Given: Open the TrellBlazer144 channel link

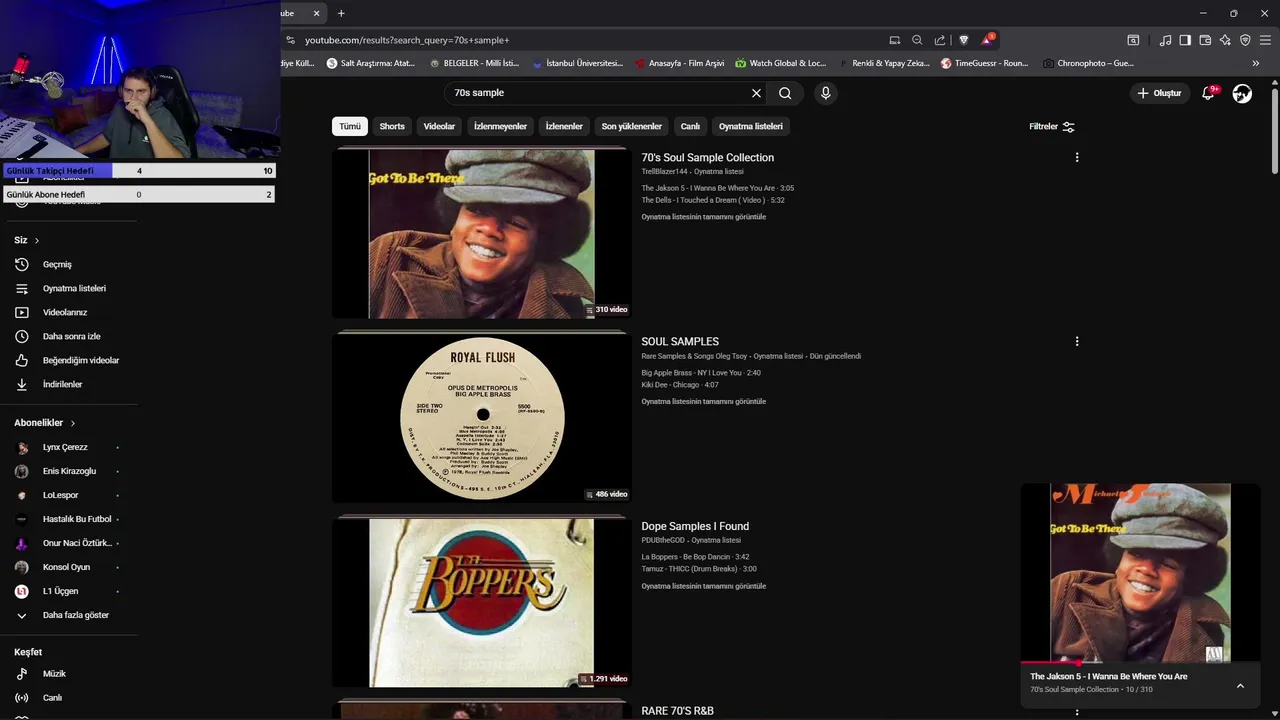Looking at the screenshot, I should click(x=664, y=172).
